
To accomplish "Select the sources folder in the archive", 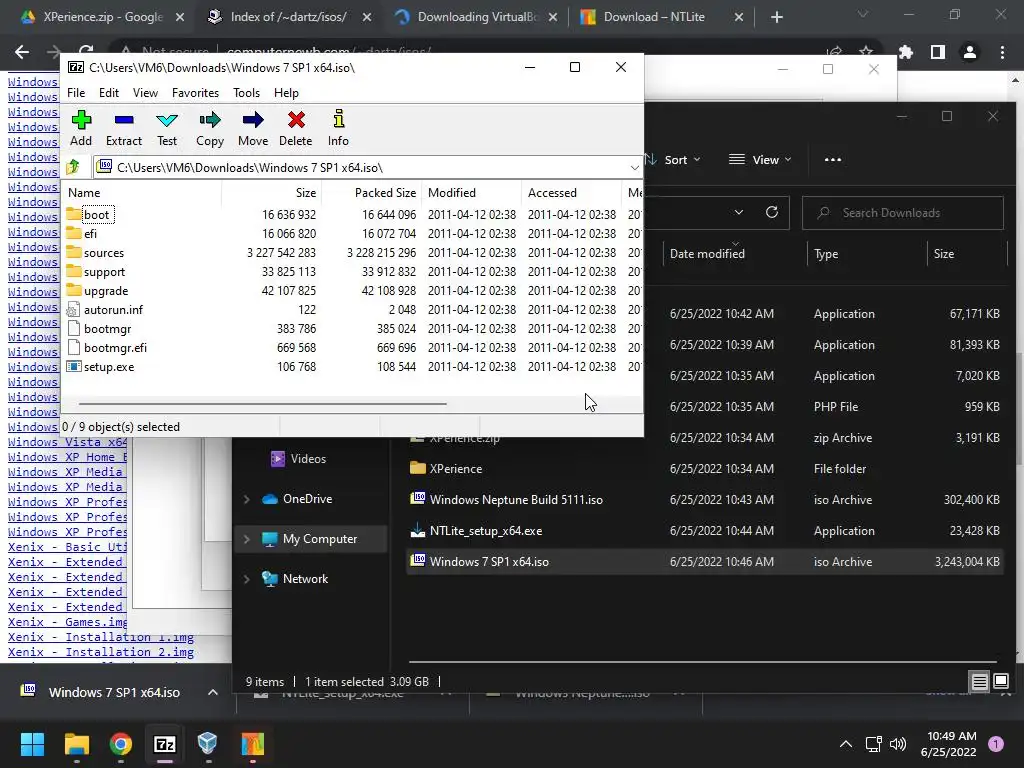I will click(103, 253).
